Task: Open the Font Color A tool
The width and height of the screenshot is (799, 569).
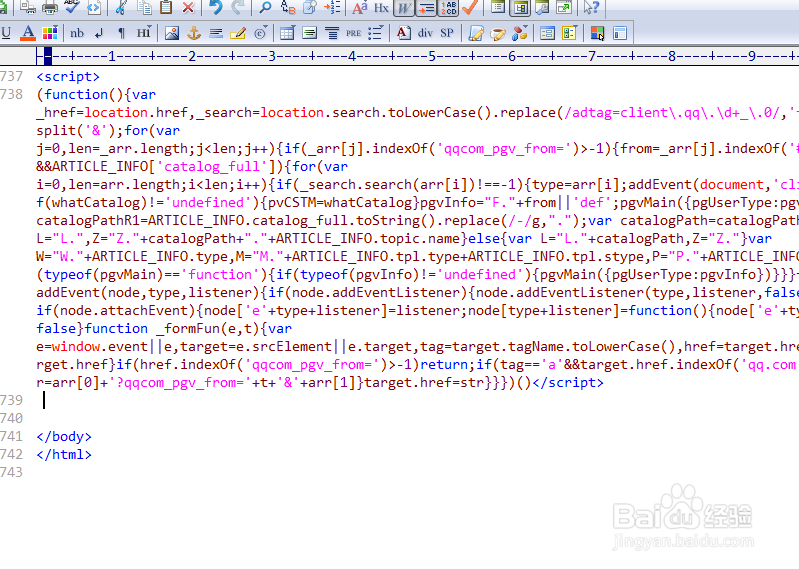Action: (x=28, y=33)
